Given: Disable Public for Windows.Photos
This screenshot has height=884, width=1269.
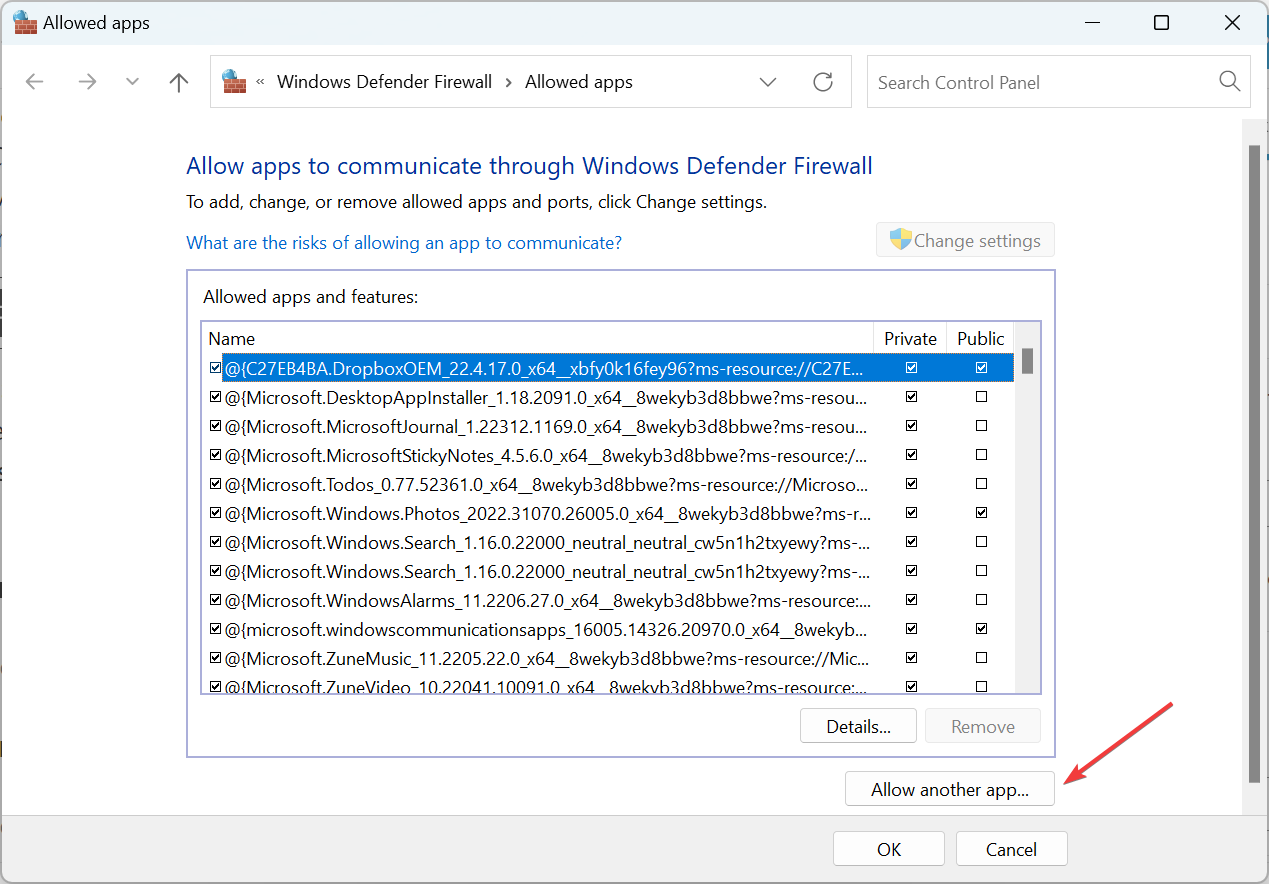Looking at the screenshot, I should (x=981, y=513).
